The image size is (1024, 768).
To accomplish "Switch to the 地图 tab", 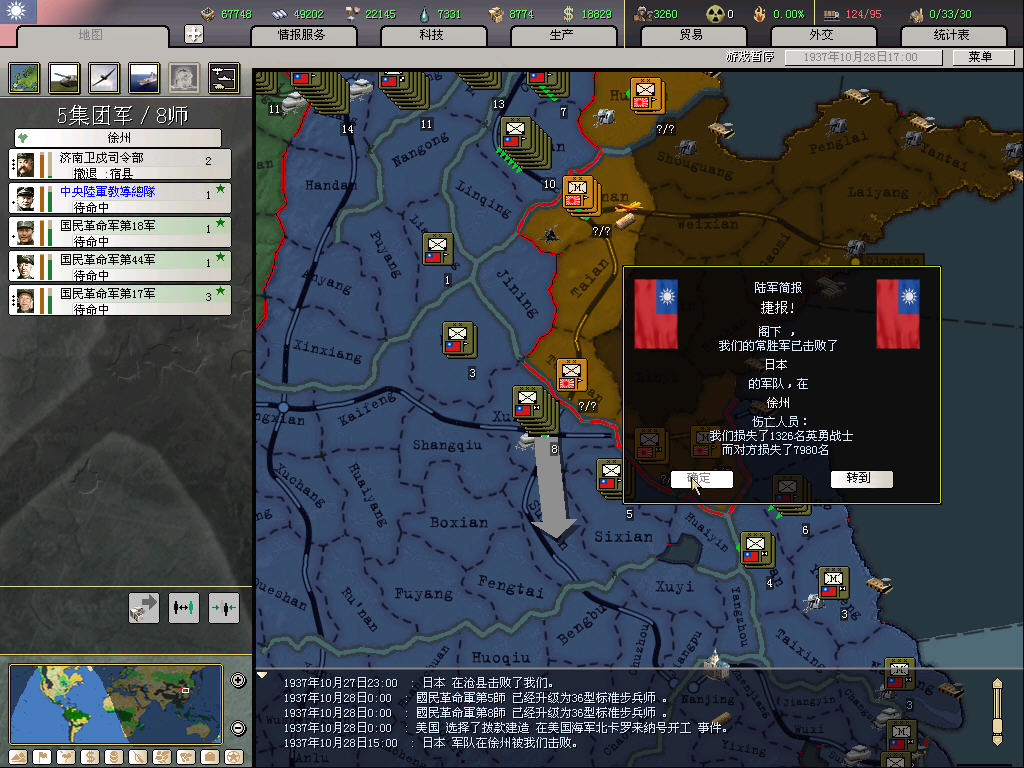I will (x=91, y=35).
